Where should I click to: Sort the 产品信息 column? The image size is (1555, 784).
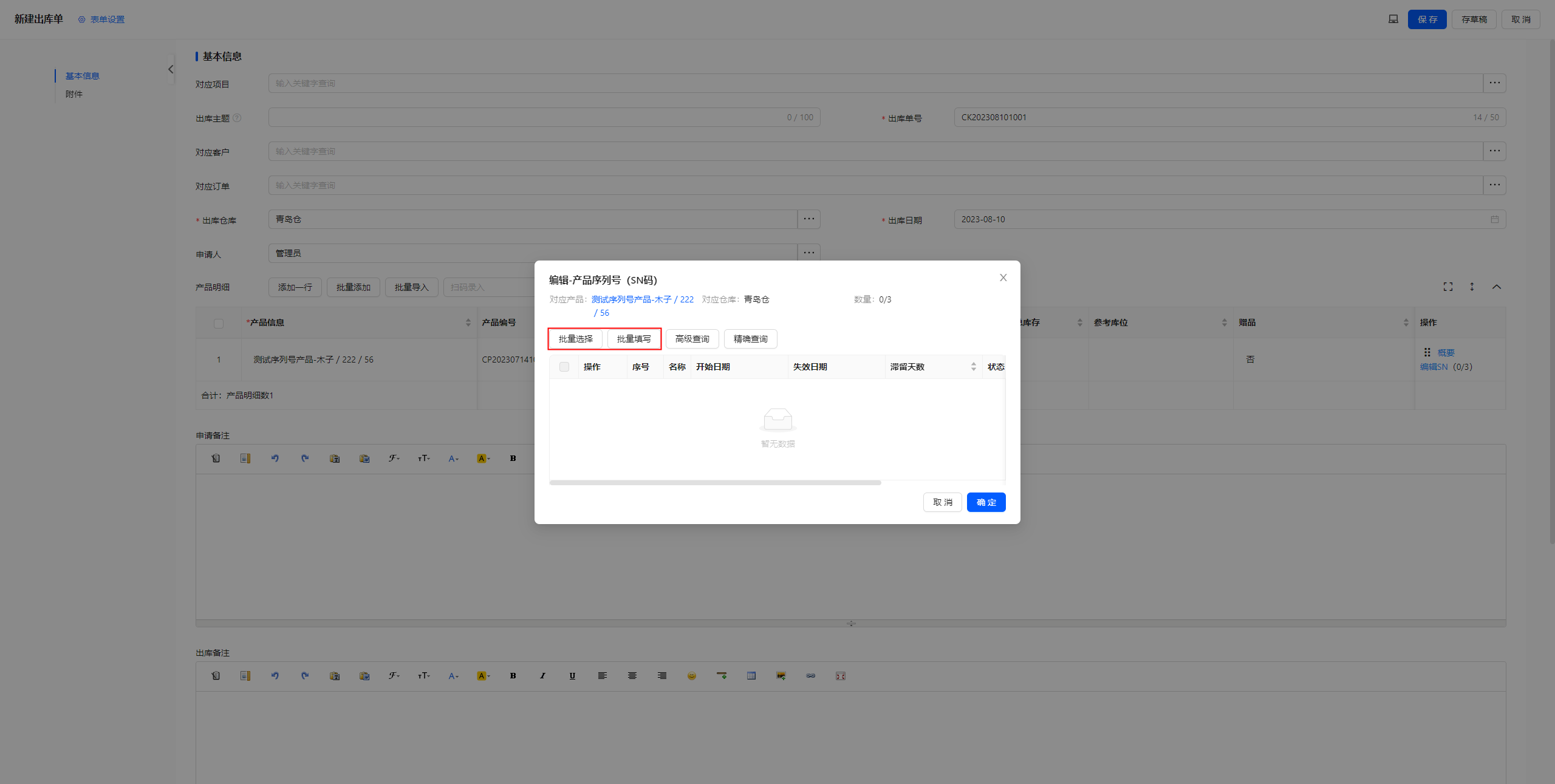[x=468, y=322]
